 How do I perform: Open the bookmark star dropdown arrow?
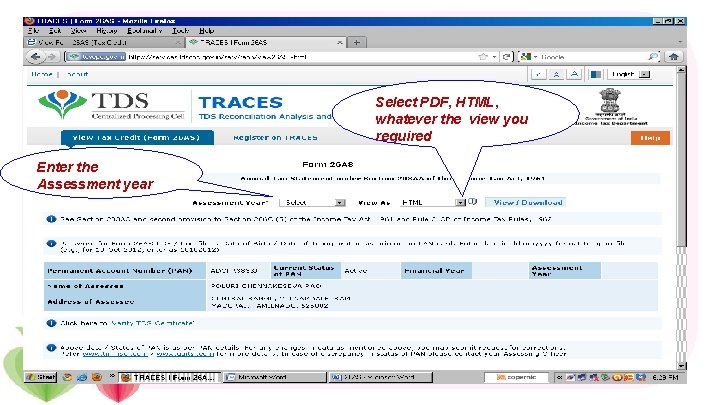494,56
